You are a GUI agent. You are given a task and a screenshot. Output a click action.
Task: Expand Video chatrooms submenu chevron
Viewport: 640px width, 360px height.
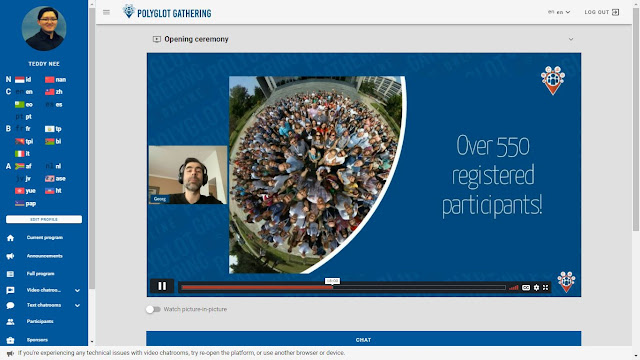coord(78,290)
